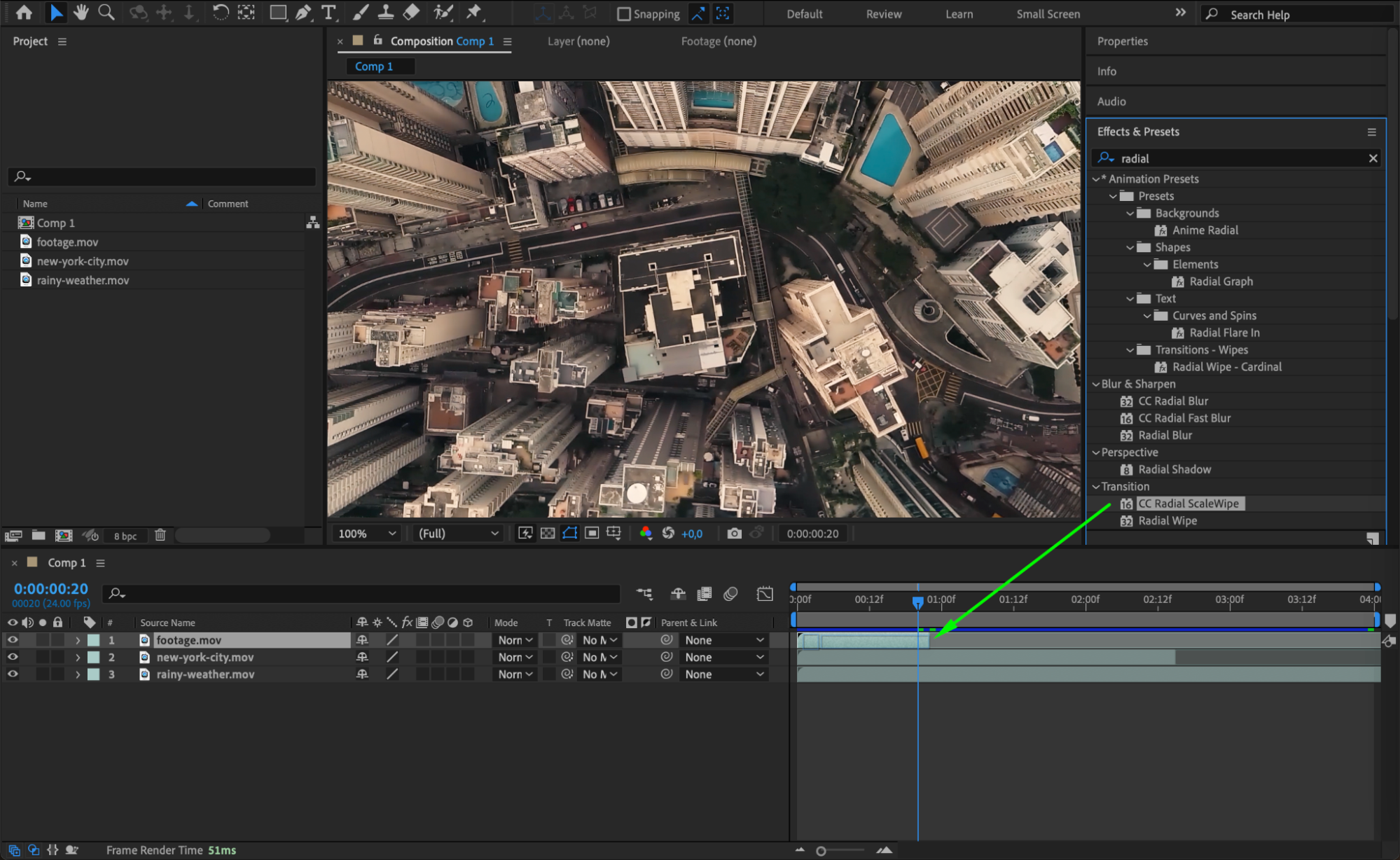This screenshot has width=1400, height=860.
Task: Hide the footage.mov layer
Action: coord(13,640)
